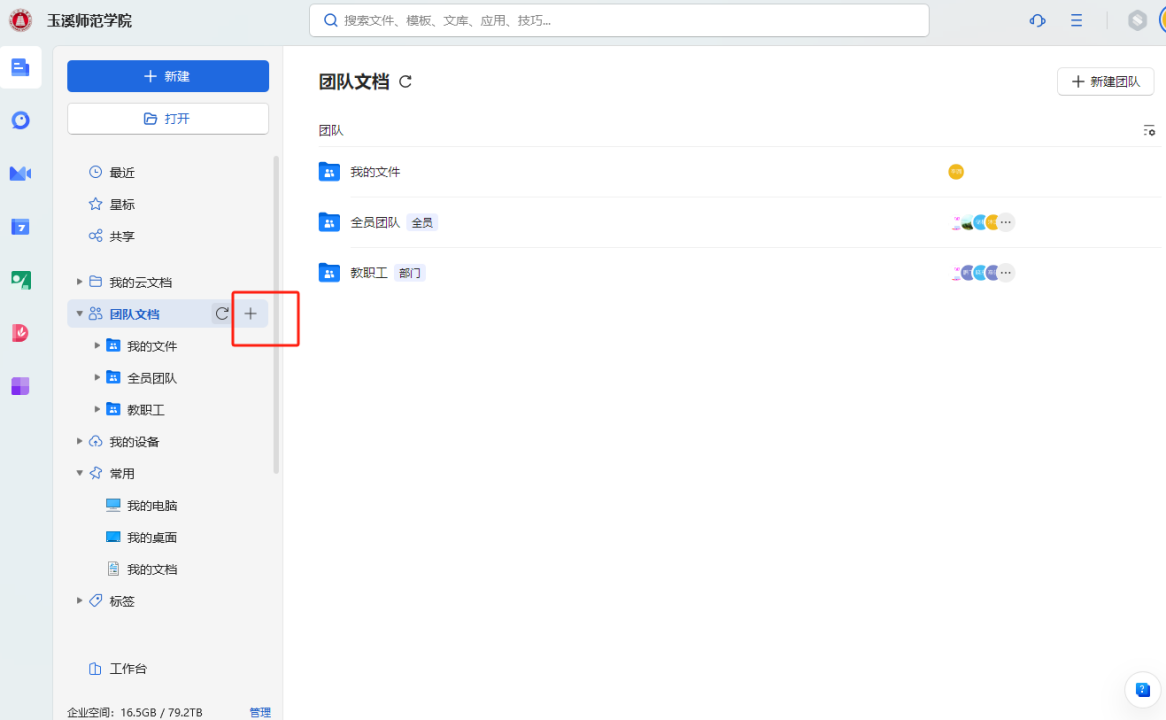Viewport: 1166px width, 720px height.
Task: Click the 新建团队 button
Action: click(x=1105, y=82)
